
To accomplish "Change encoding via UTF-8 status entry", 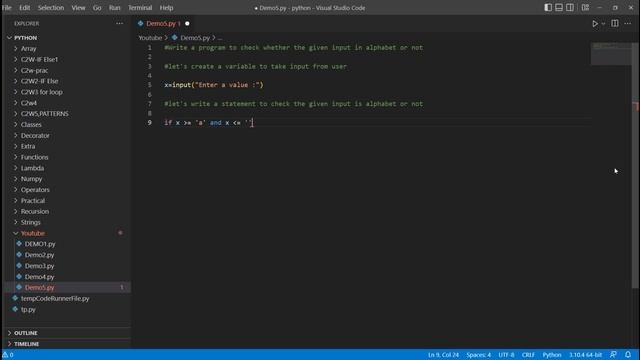I will click(506, 355).
